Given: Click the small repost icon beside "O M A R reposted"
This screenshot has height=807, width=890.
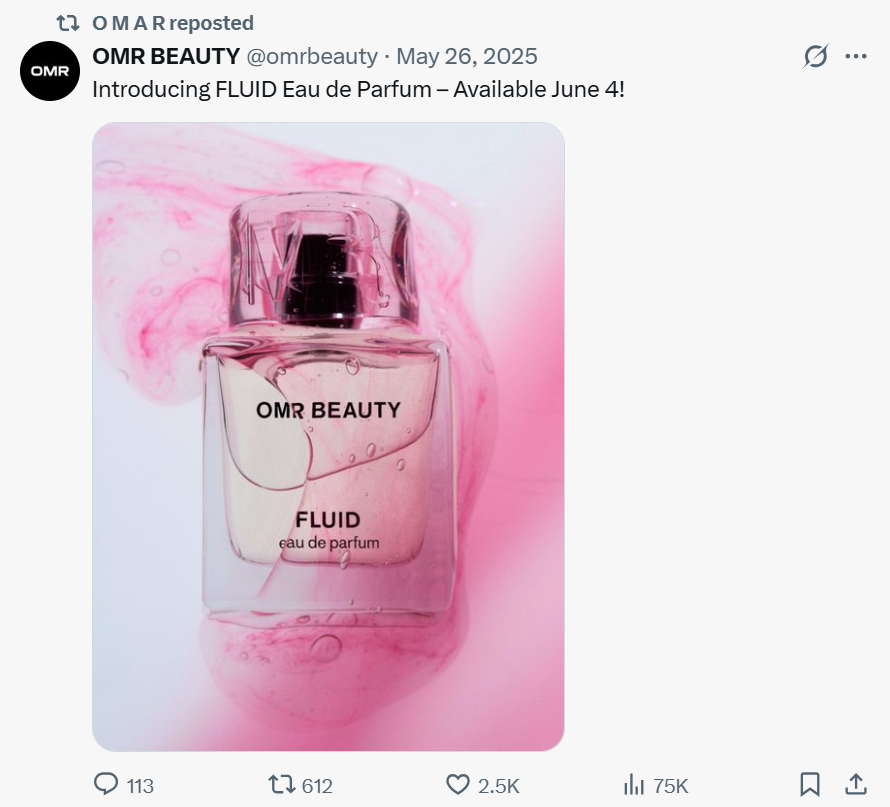Looking at the screenshot, I should coord(68,22).
